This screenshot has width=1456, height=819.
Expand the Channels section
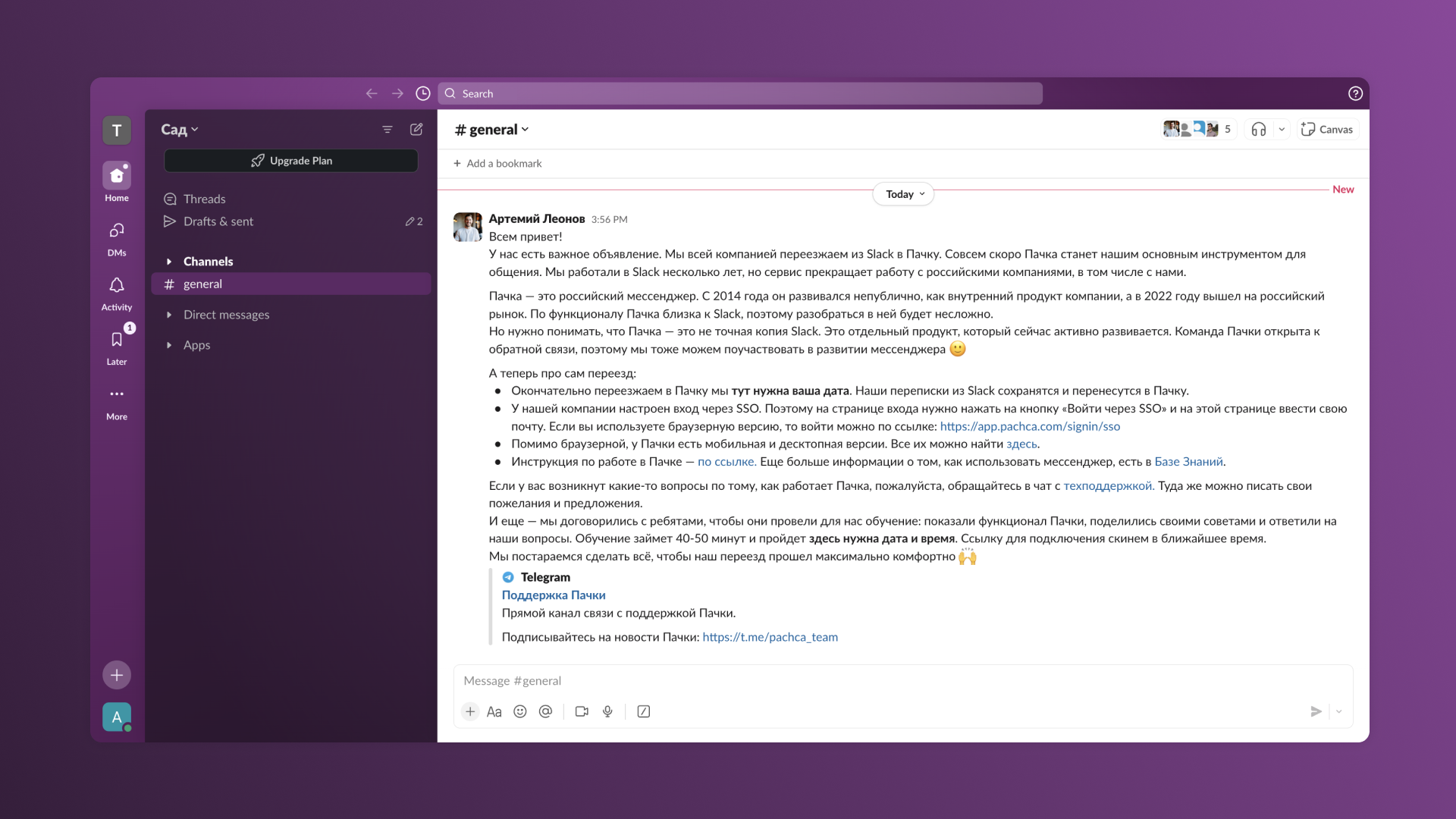tap(169, 262)
